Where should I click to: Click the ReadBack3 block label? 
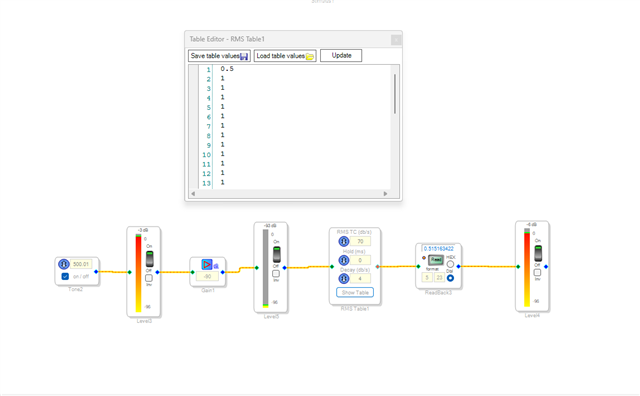(x=438, y=293)
